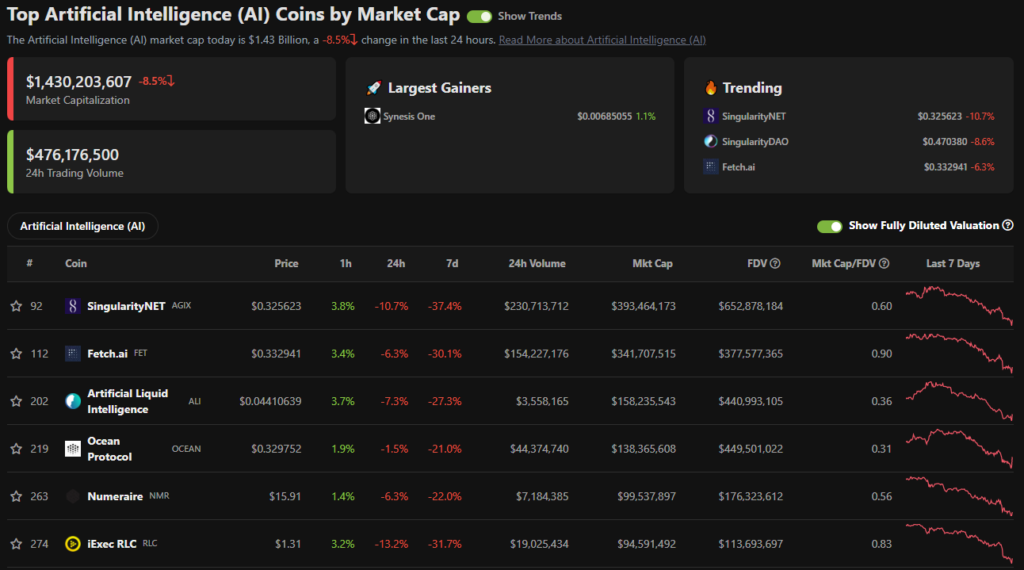
Task: Click Synesis One logo in Largest Gainers
Action: (x=372, y=116)
